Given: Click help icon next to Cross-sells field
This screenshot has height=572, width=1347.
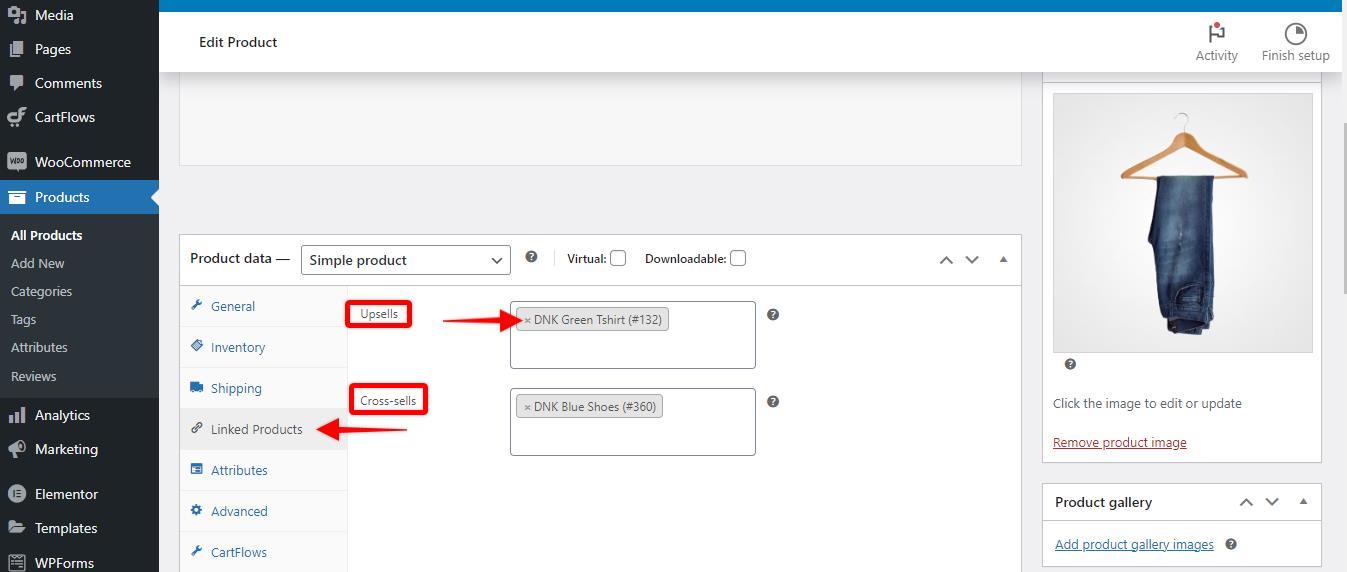Looking at the screenshot, I should [772, 402].
